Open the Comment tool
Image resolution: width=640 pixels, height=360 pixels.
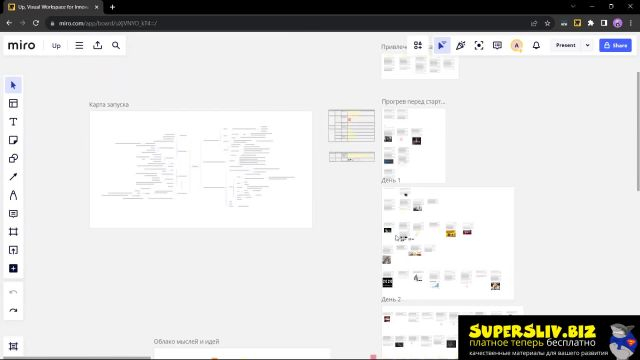(13, 213)
